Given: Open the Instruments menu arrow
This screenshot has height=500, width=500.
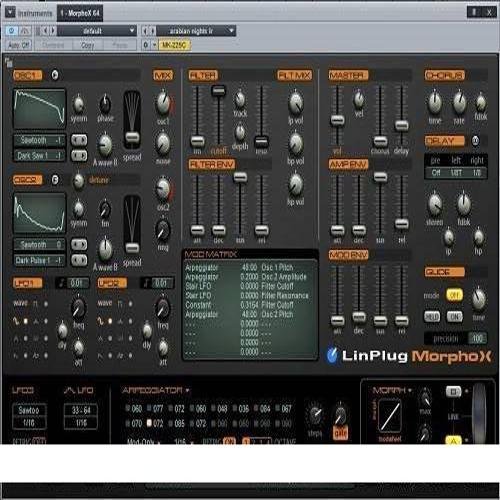Looking at the screenshot, I should tap(10, 13).
